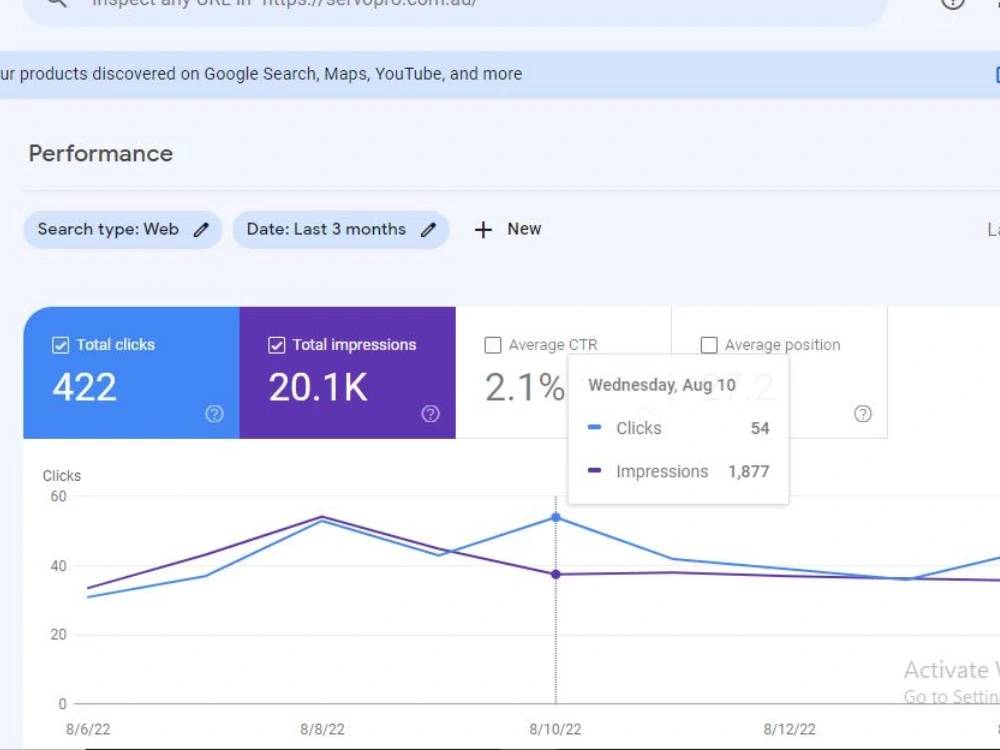
Task: Select the Total clicks metric card
Action: [131, 372]
